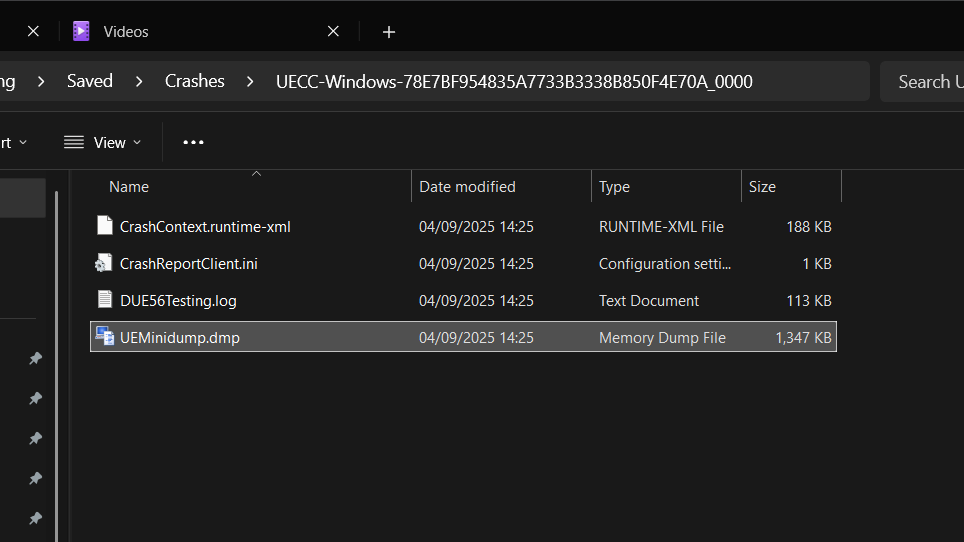Click the RUNTIME-XML File type cell

pos(661,227)
